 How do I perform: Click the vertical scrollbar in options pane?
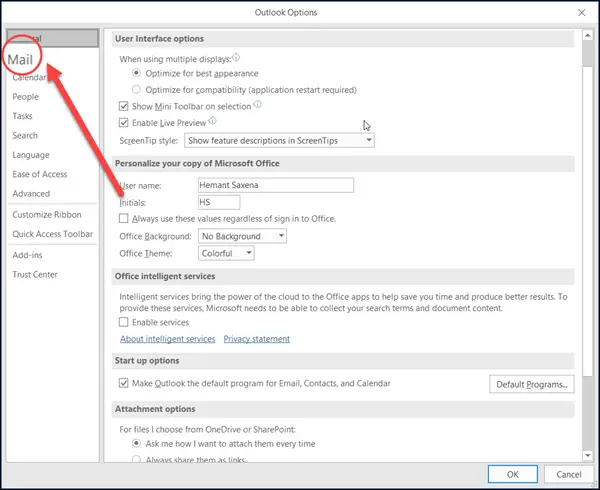pyautogui.click(x=580, y=250)
